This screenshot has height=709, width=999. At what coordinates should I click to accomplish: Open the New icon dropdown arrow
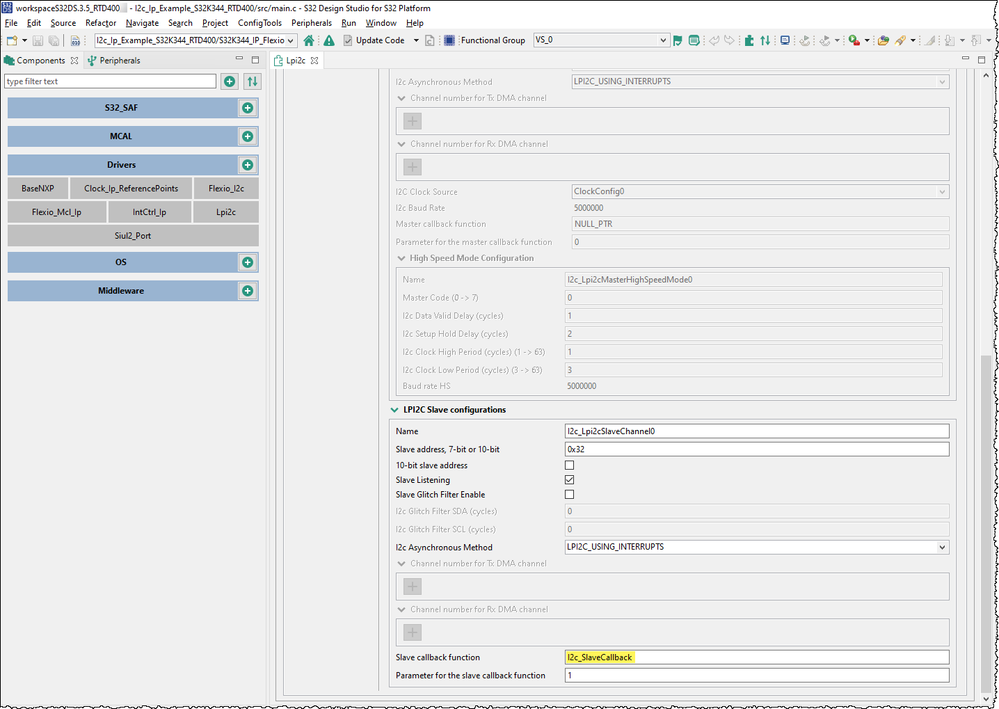[x=25, y=40]
